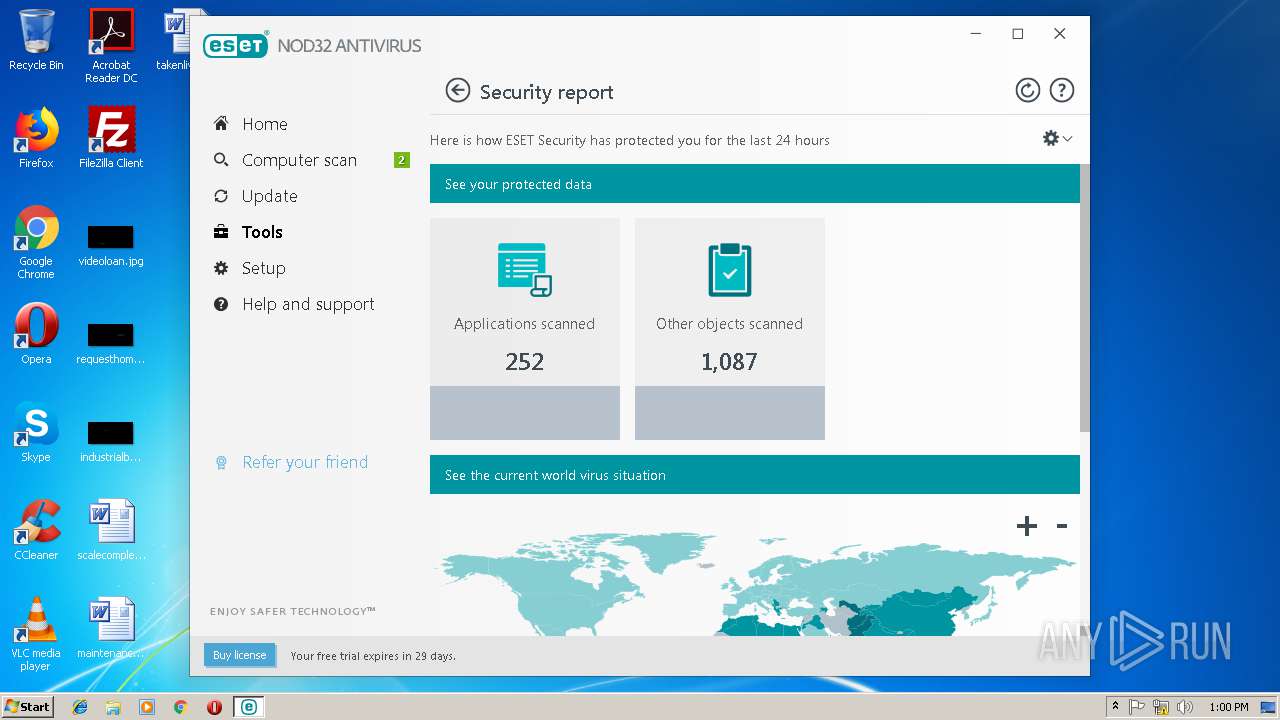
Task: Click the See your protected data header
Action: 755,184
